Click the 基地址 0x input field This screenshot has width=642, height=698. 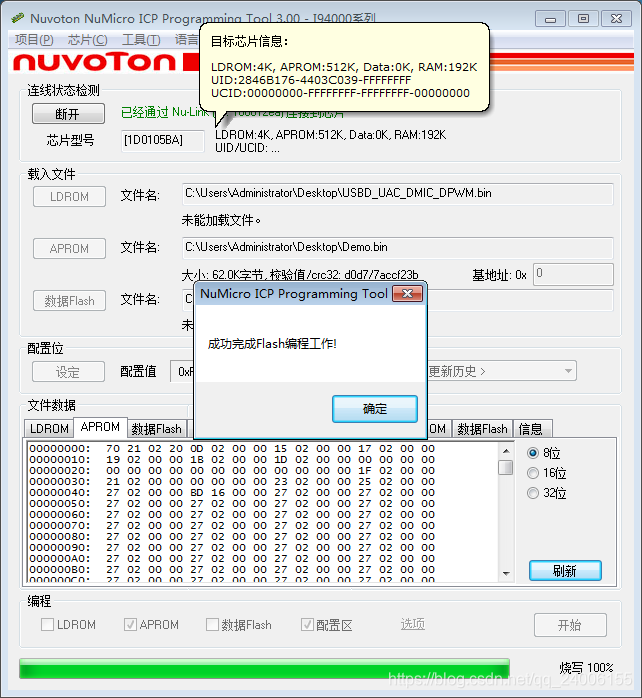click(573, 274)
